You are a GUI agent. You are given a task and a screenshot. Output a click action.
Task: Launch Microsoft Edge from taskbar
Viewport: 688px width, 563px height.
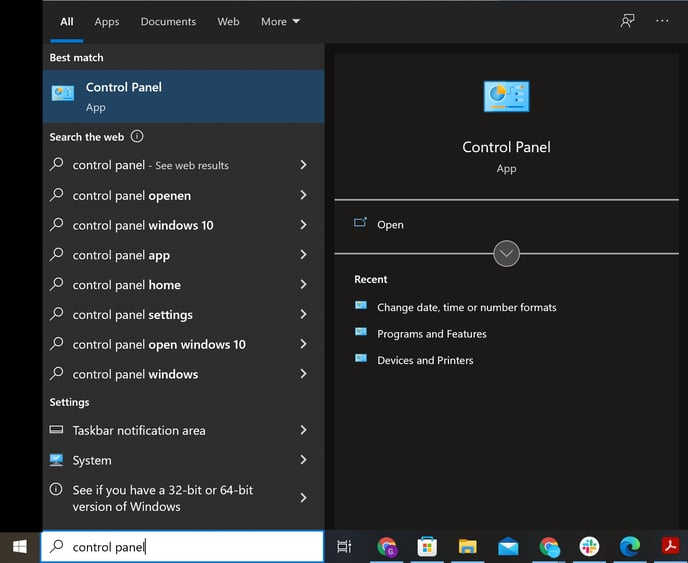point(629,546)
